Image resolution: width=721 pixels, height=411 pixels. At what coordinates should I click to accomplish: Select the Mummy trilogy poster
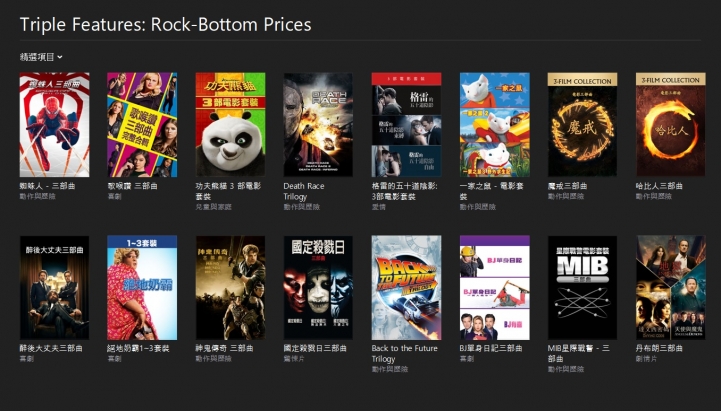(230, 288)
